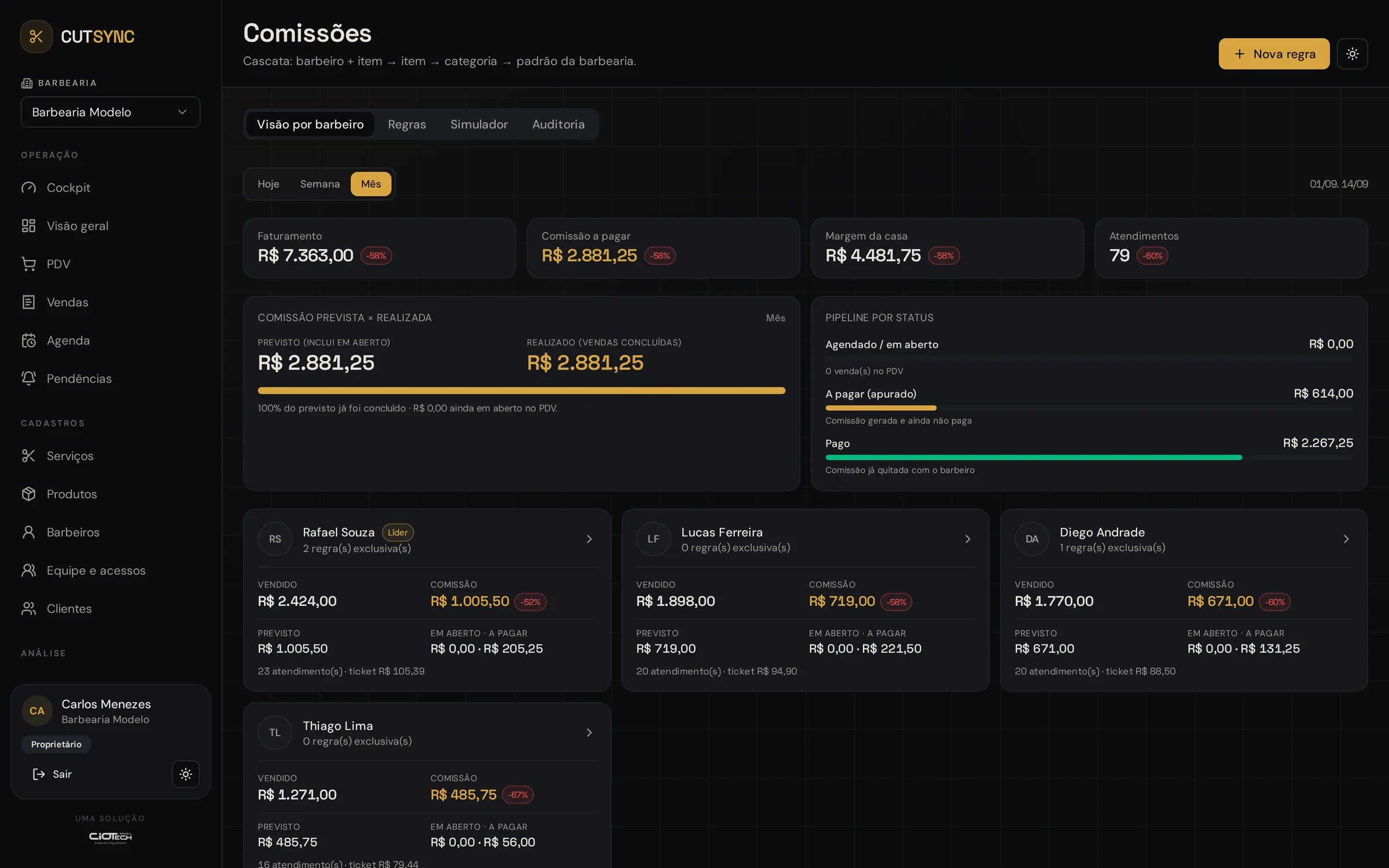
Task: Switch to the Regras tab
Action: pyautogui.click(x=407, y=124)
